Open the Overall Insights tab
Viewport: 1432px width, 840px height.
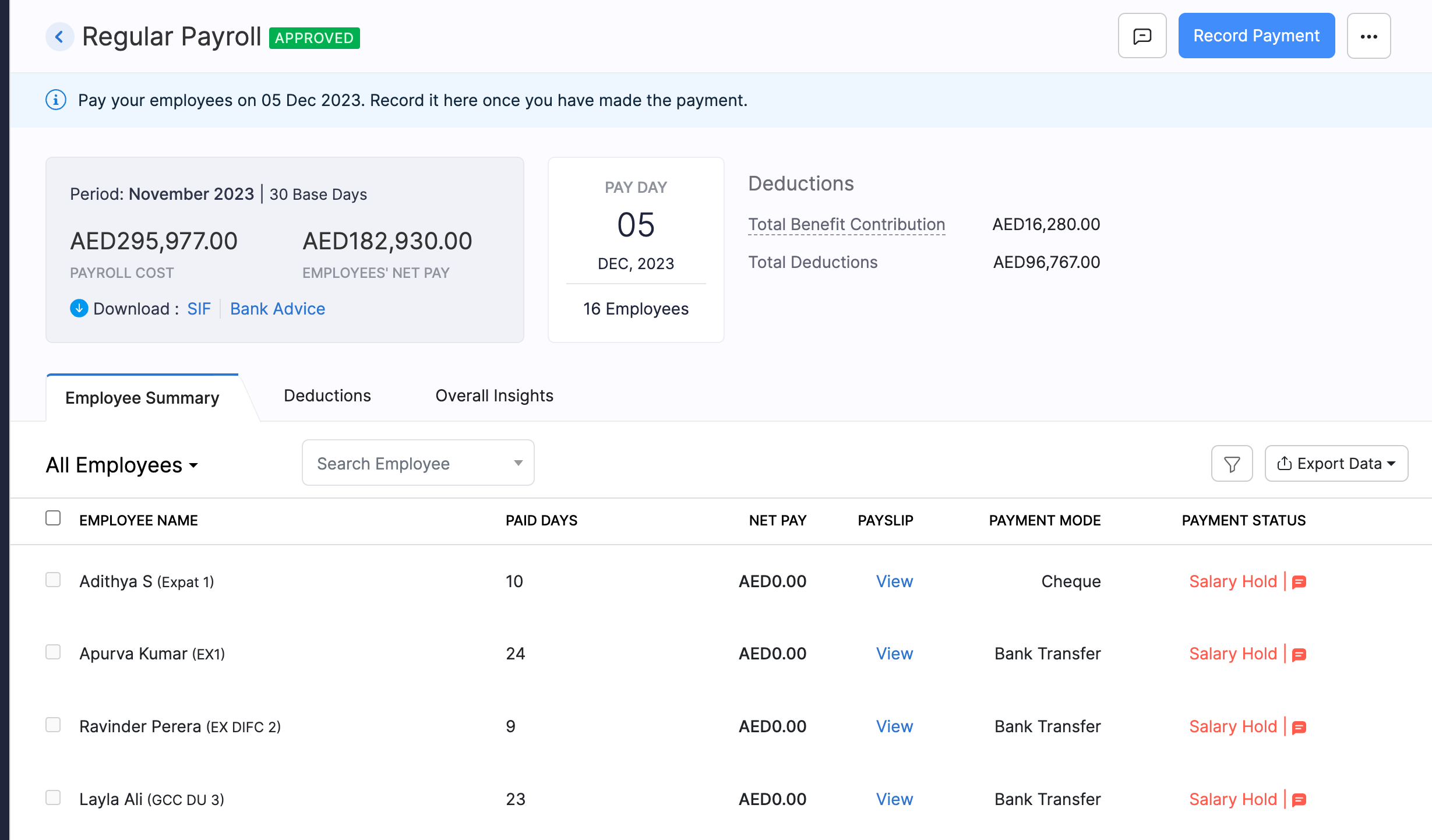pyautogui.click(x=494, y=396)
